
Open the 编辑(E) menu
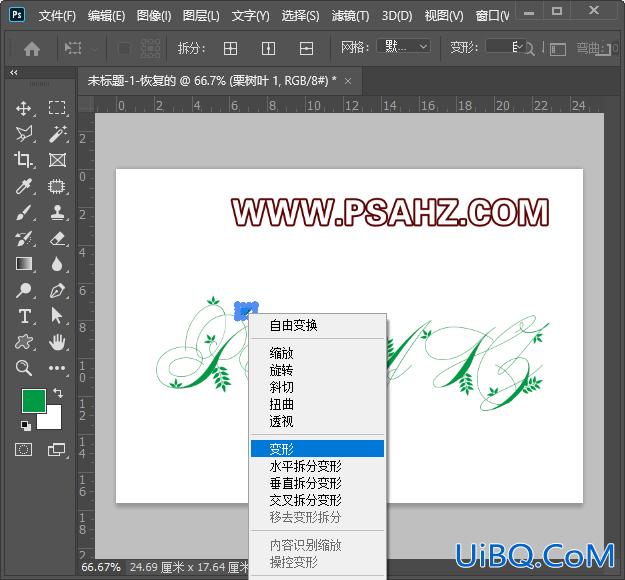(106, 16)
